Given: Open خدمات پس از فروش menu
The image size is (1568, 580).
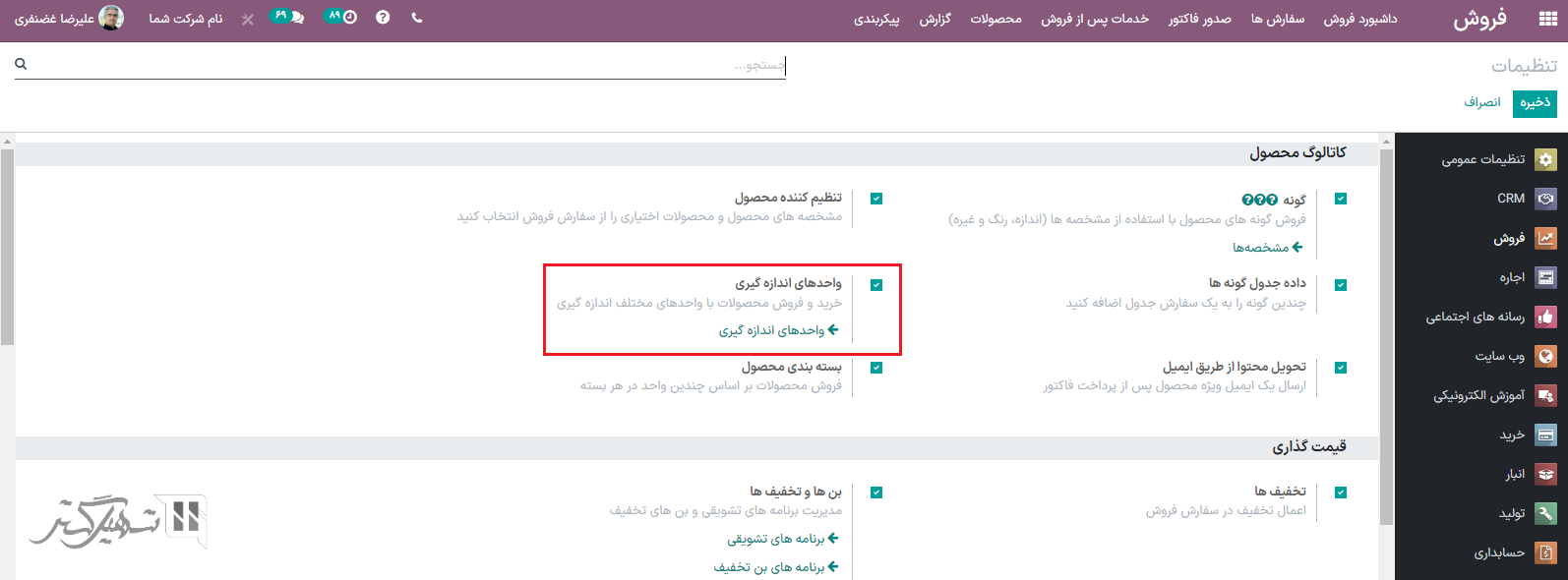Looking at the screenshot, I should (1095, 19).
